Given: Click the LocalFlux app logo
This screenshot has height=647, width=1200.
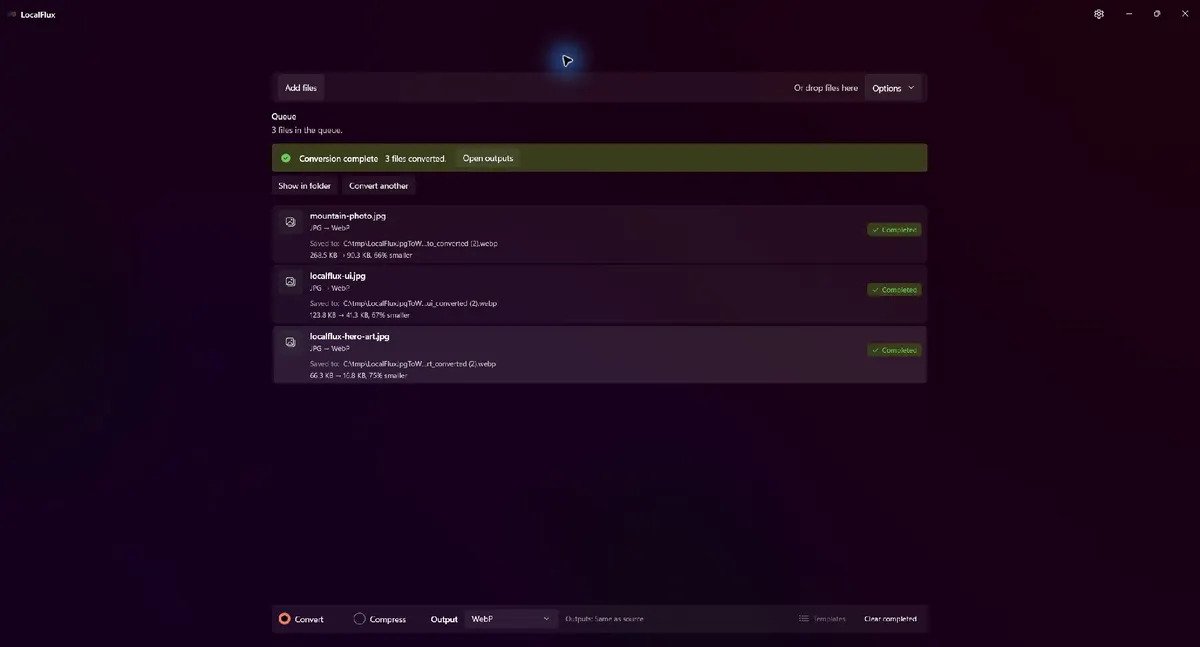Looking at the screenshot, I should pyautogui.click(x=12, y=15).
